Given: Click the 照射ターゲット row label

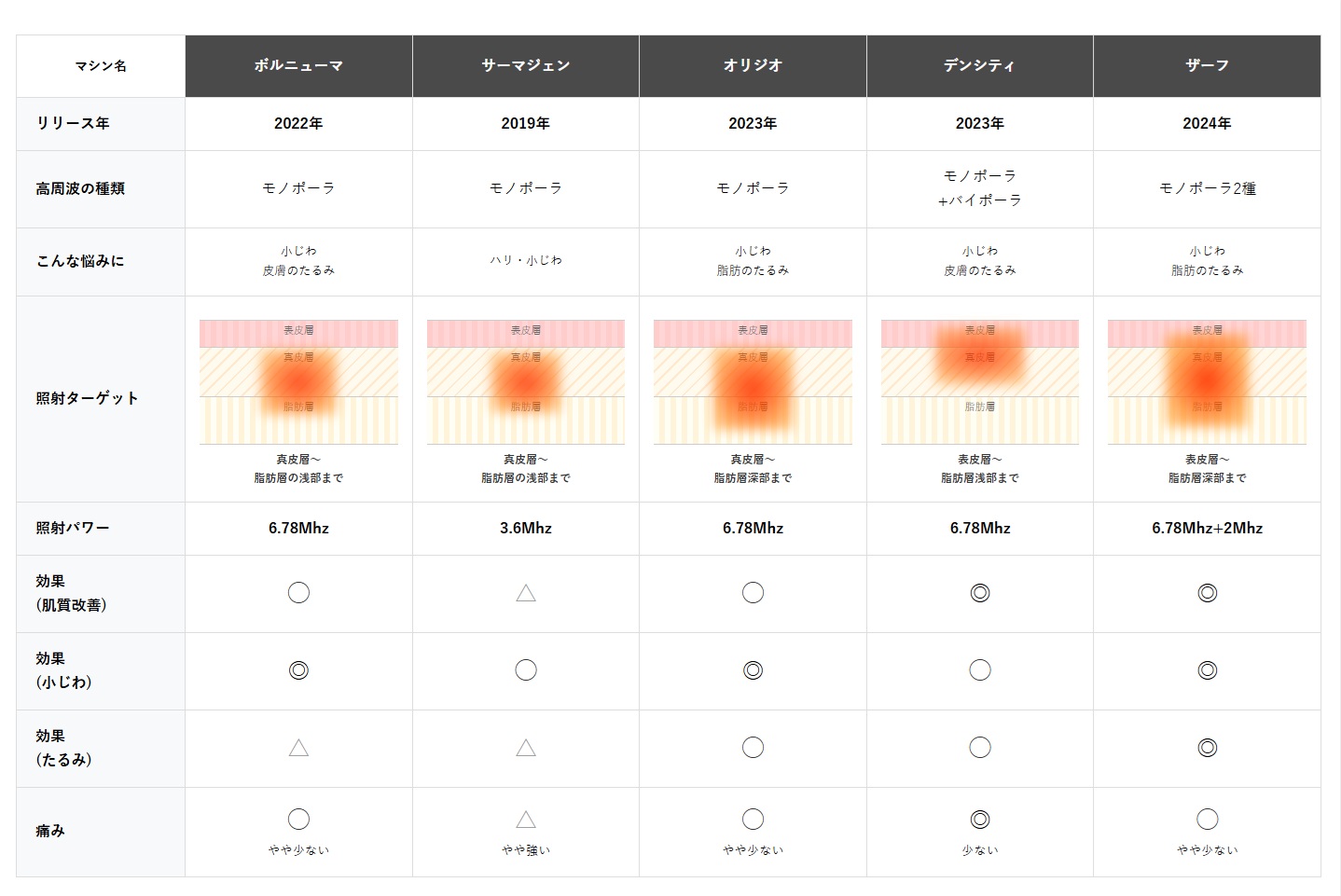Looking at the screenshot, I should tap(87, 398).
